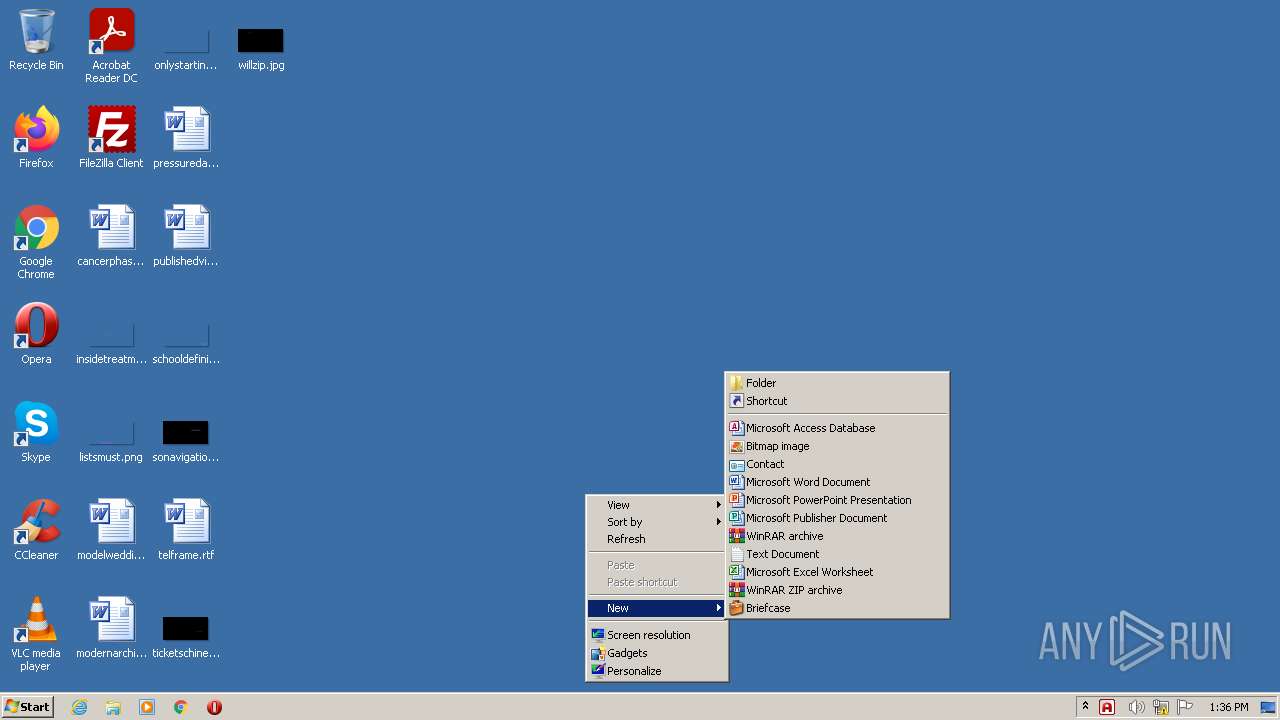Expand the Sort by submenu

click(656, 522)
